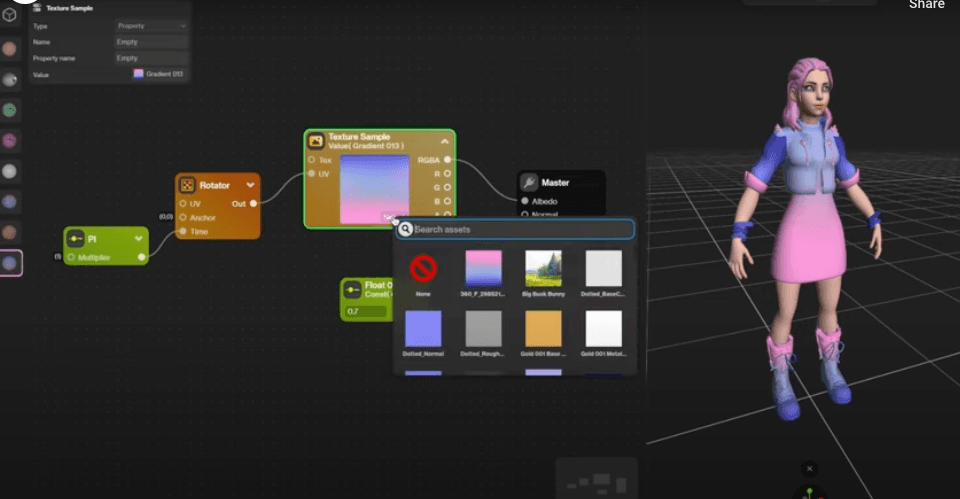Click the Texture Sample node image icon
The width and height of the screenshot is (960, 499).
[x=316, y=141]
